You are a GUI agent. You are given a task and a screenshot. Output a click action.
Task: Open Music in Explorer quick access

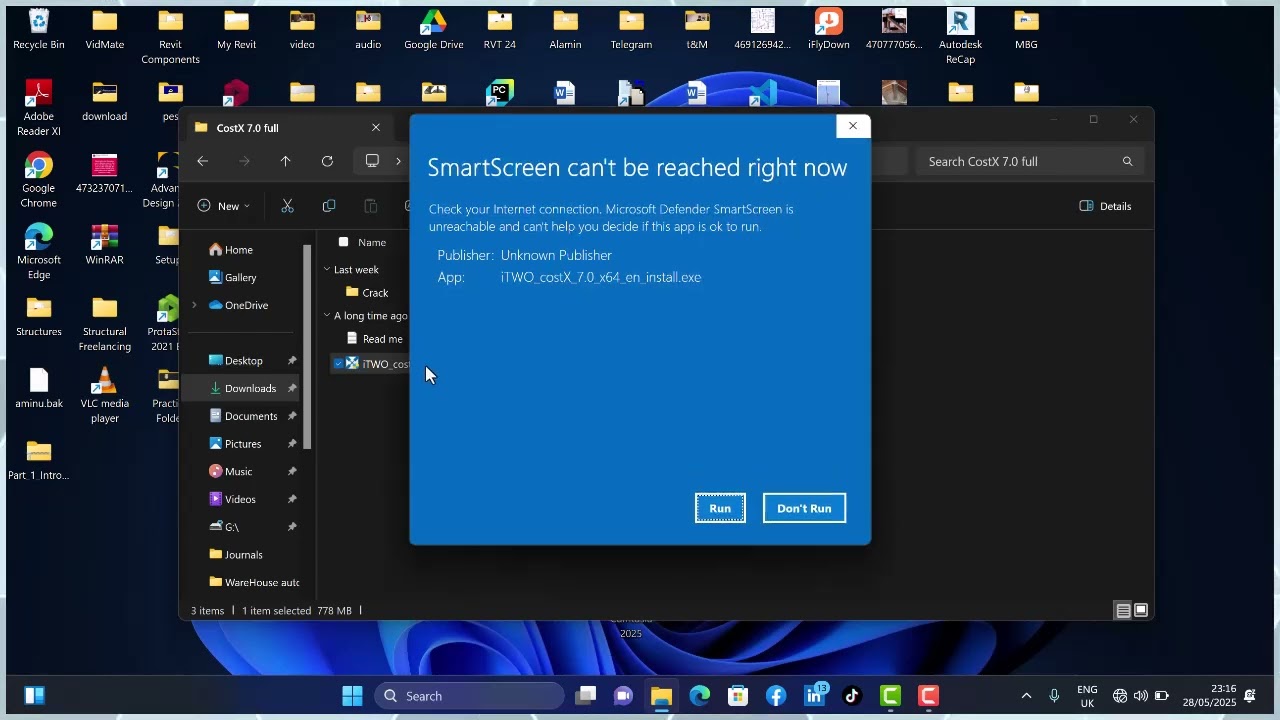pyautogui.click(x=231, y=472)
